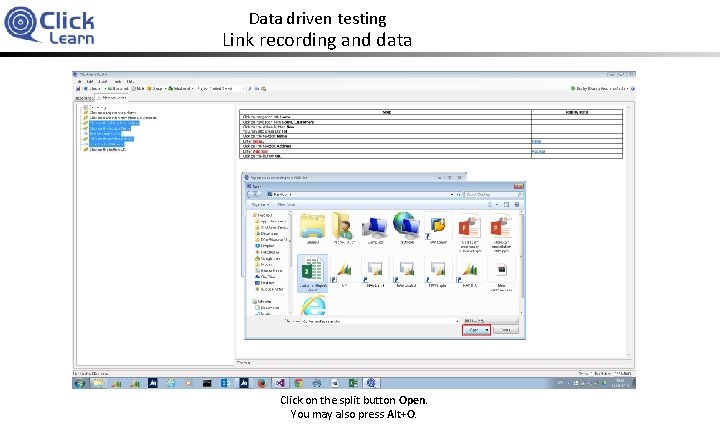Select the Excel spreadsheet file in the Open dialog
Screen dimensions: 720x437
point(313,274)
